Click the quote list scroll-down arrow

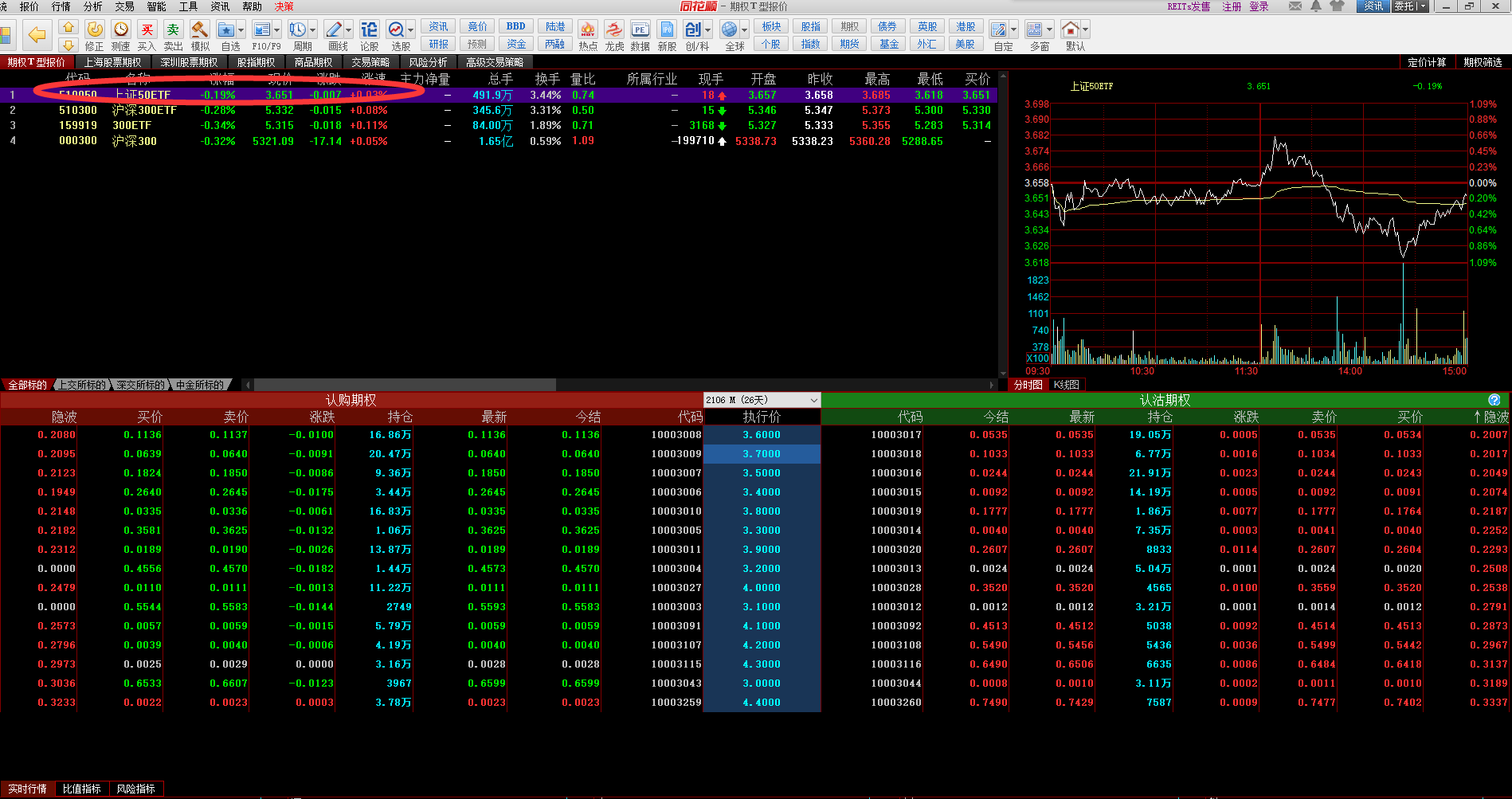point(1003,373)
